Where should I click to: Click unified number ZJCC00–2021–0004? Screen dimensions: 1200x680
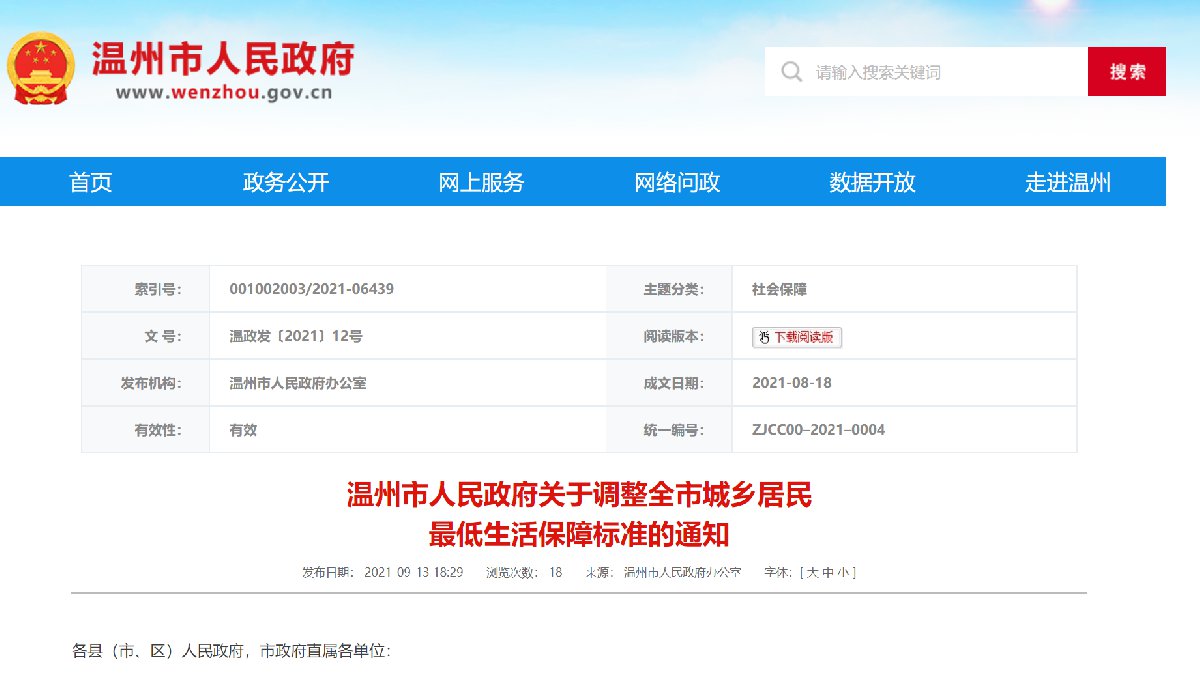(x=818, y=430)
